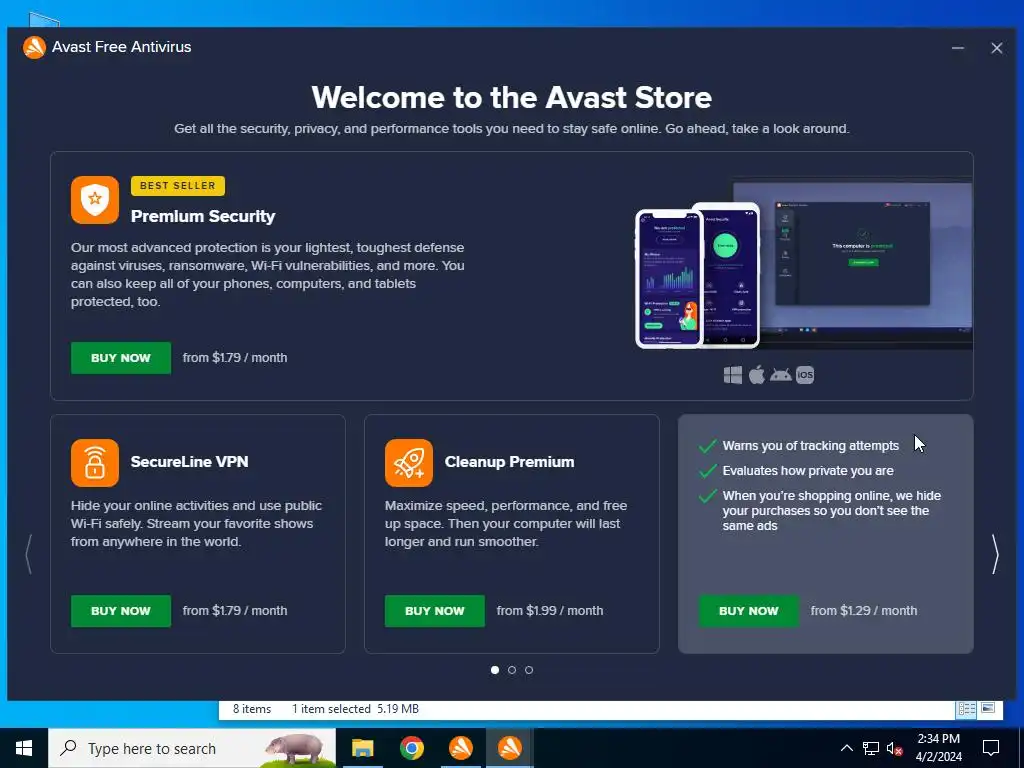Close the Avast Free Antivirus window
The height and width of the screenshot is (768, 1024).
click(x=997, y=48)
